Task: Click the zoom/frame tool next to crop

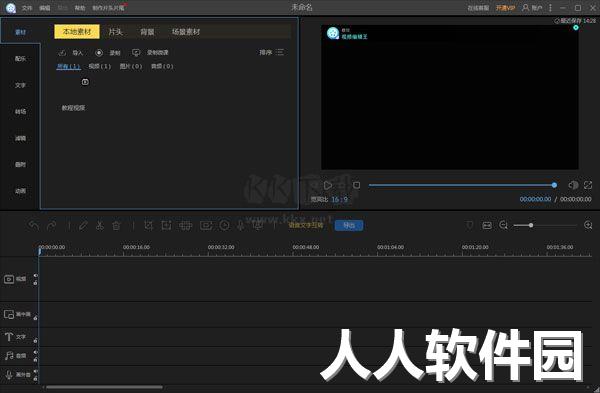Action: 166,225
